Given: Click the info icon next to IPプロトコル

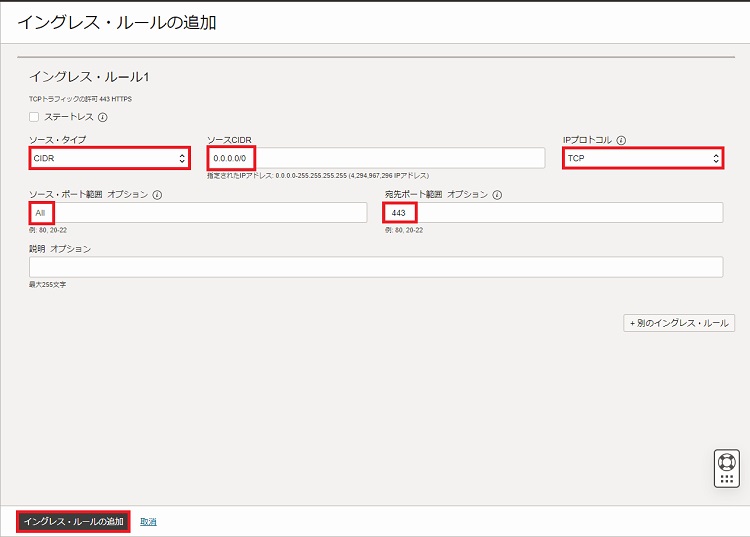Looking at the screenshot, I should pyautogui.click(x=621, y=141).
